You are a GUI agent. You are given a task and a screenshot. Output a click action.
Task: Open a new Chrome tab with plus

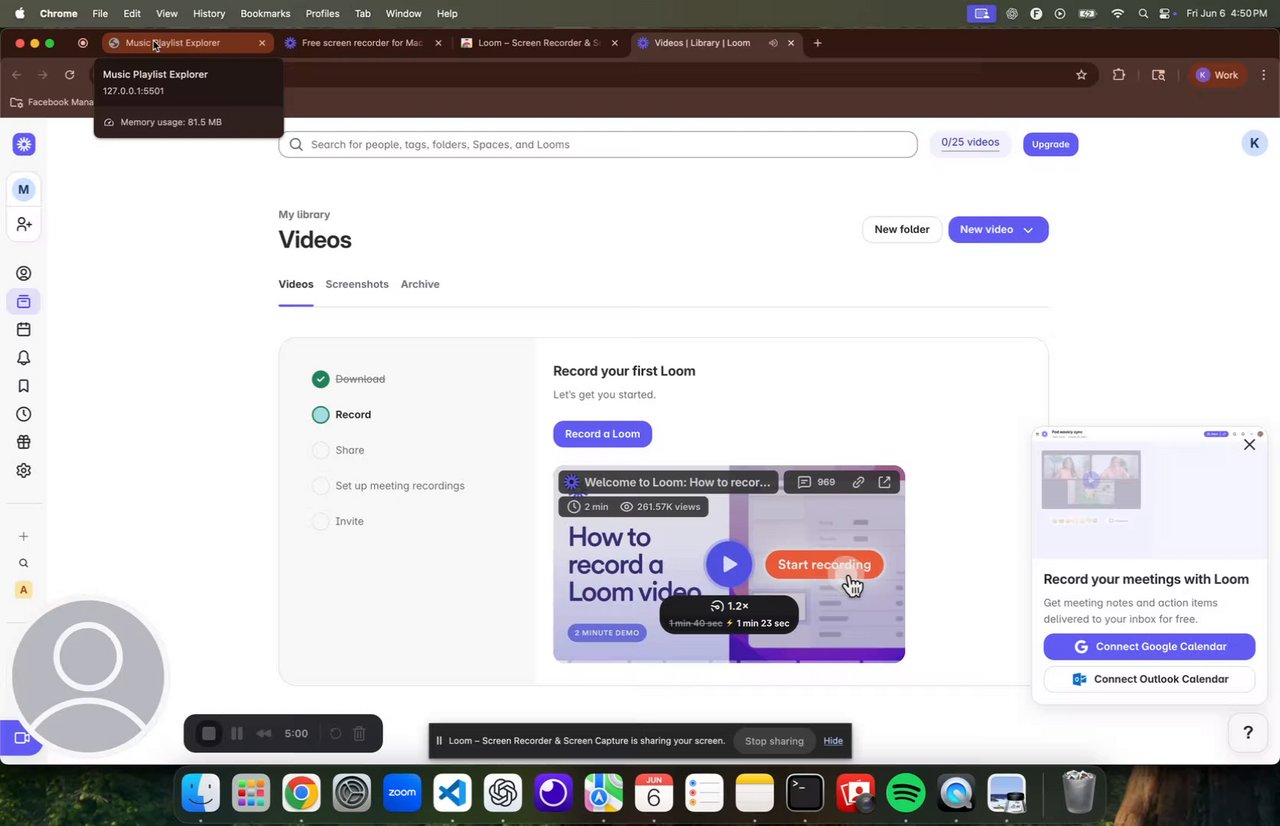click(x=817, y=43)
